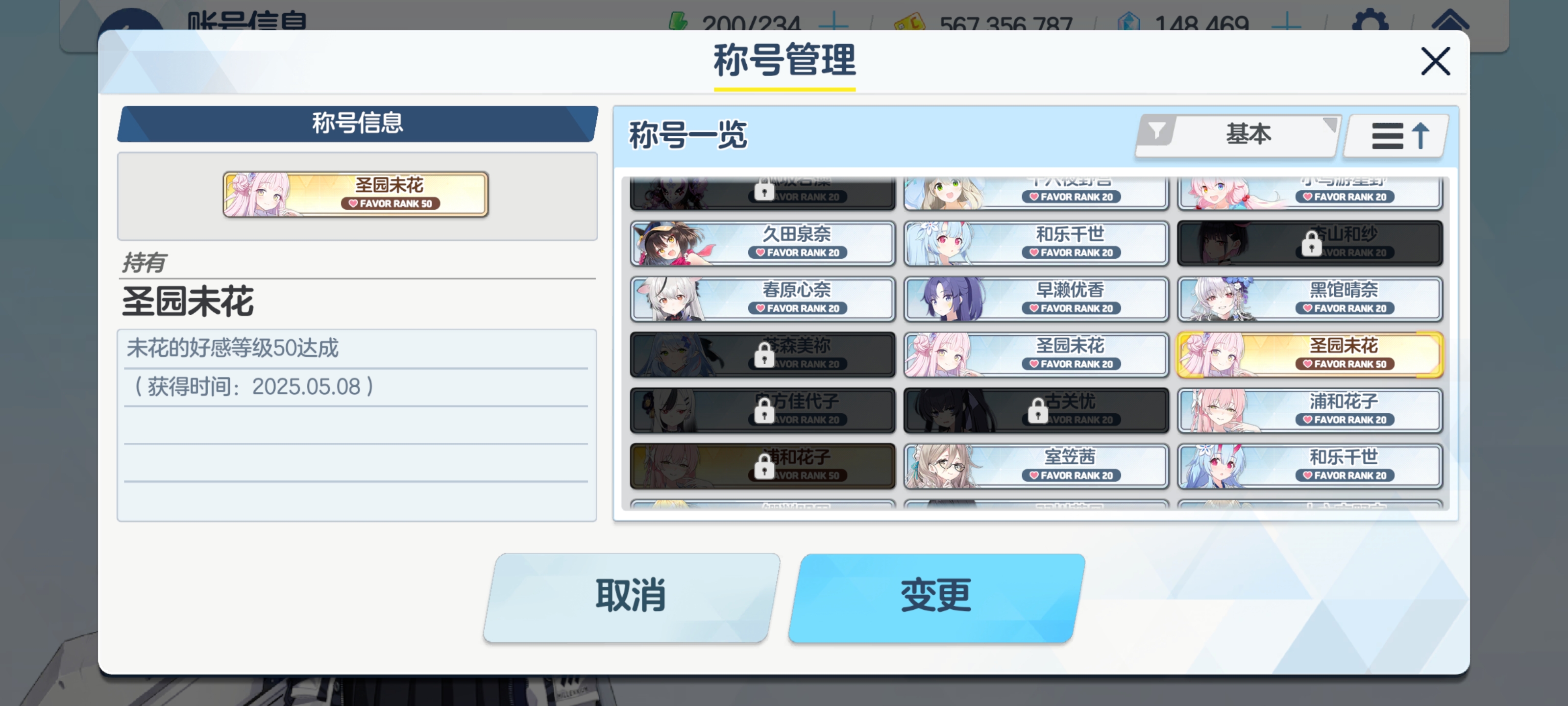
Task: Click lock icon on locked 浦和花子 Rank 50
Action: pyautogui.click(x=764, y=467)
